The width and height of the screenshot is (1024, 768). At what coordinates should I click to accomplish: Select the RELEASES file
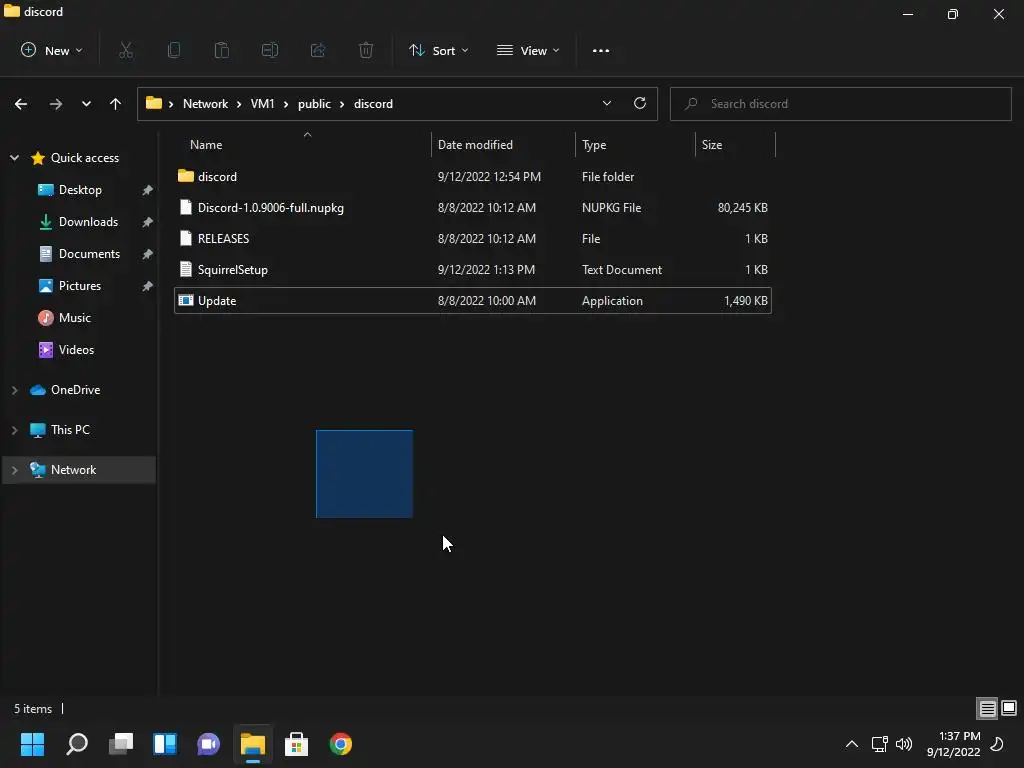point(473,238)
